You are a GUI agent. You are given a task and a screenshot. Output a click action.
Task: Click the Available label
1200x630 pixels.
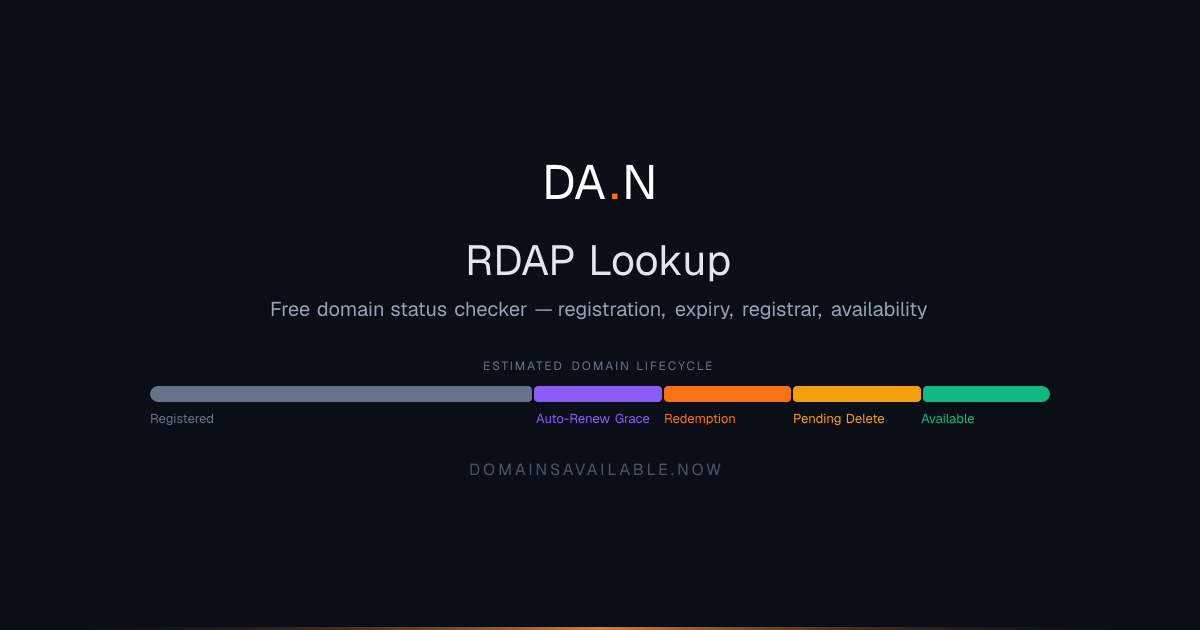coord(948,419)
